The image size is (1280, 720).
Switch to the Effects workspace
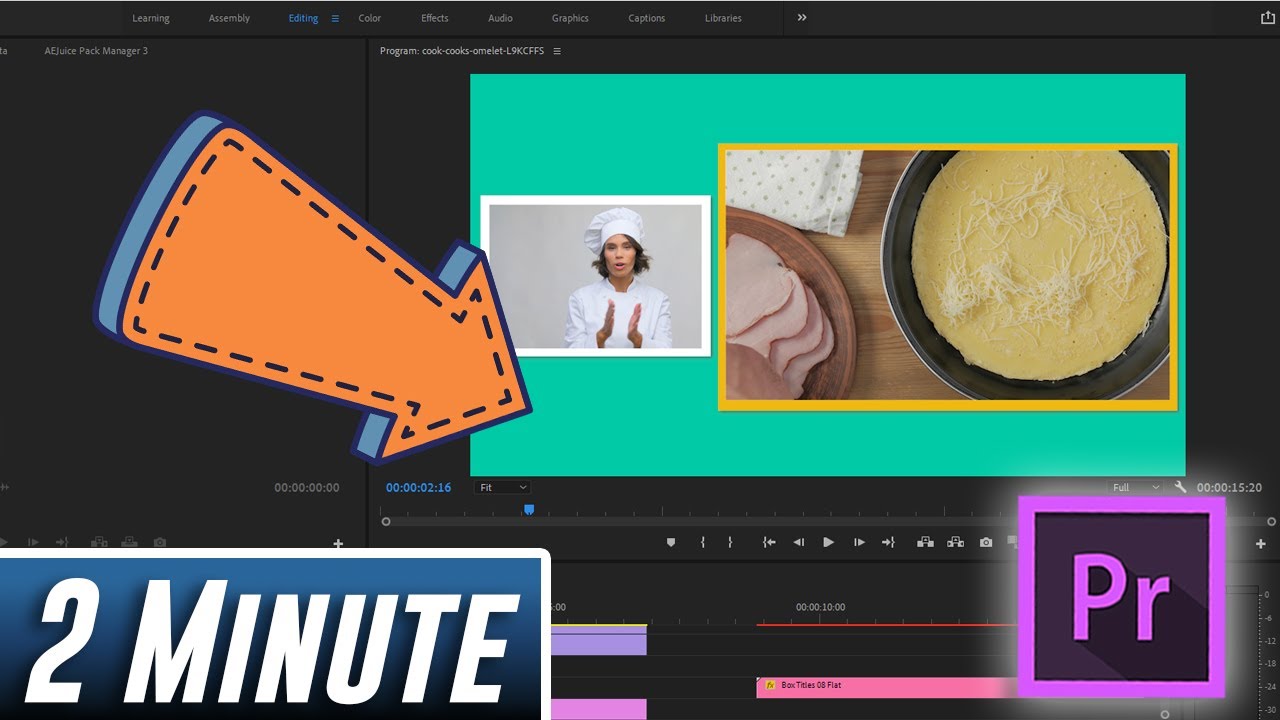click(435, 18)
